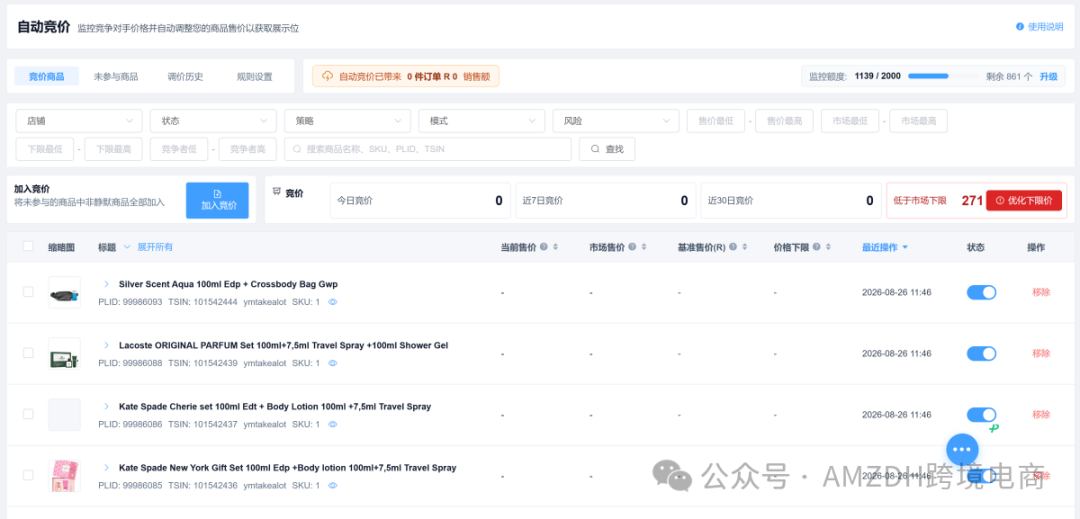Click the product search box 搜索商品名称

pyautogui.click(x=428, y=149)
